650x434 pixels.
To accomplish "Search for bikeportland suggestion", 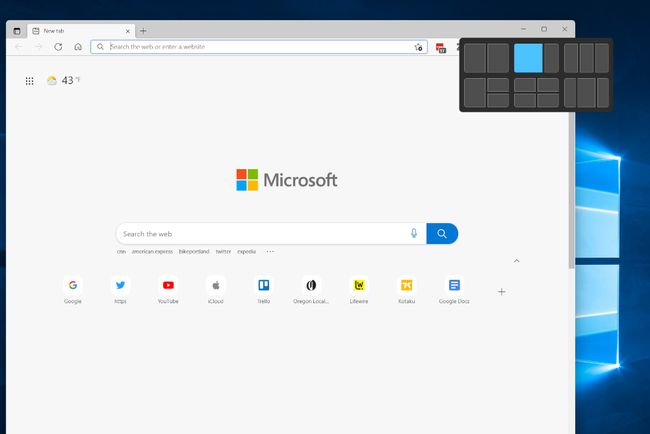I will coord(194,252).
